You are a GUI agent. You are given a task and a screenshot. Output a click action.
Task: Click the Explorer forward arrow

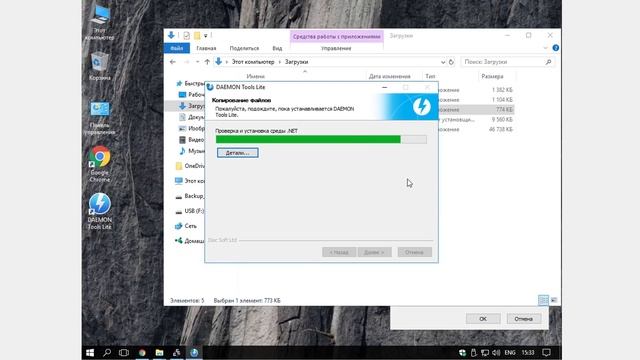(x=186, y=62)
